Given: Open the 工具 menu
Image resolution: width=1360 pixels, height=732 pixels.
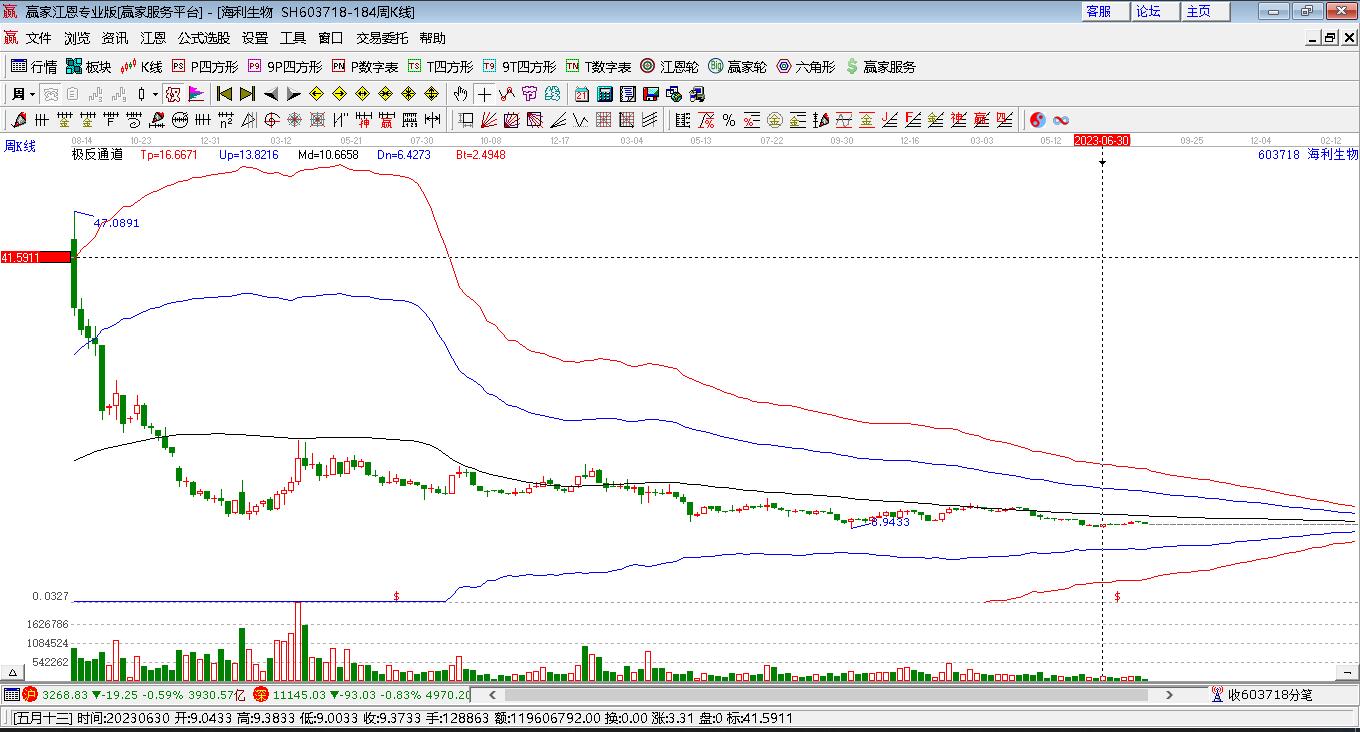Looking at the screenshot, I should point(293,38).
